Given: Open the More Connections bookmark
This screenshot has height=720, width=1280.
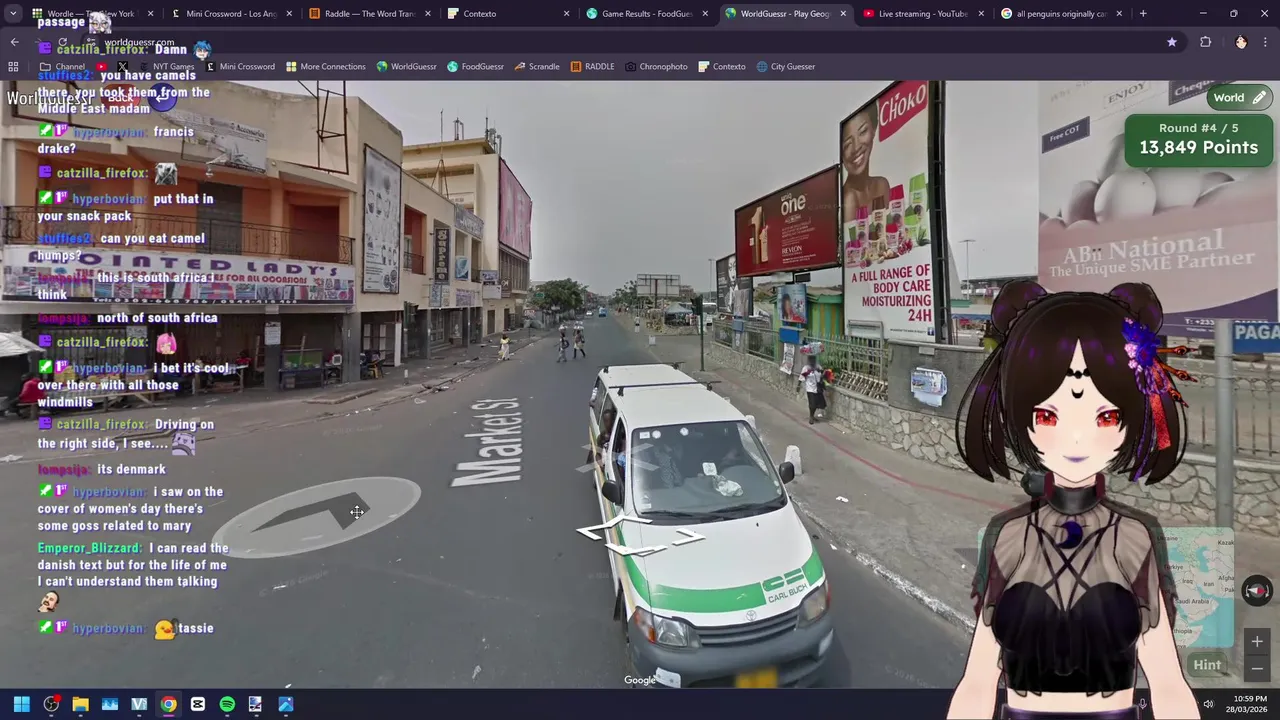Looking at the screenshot, I should point(325,66).
